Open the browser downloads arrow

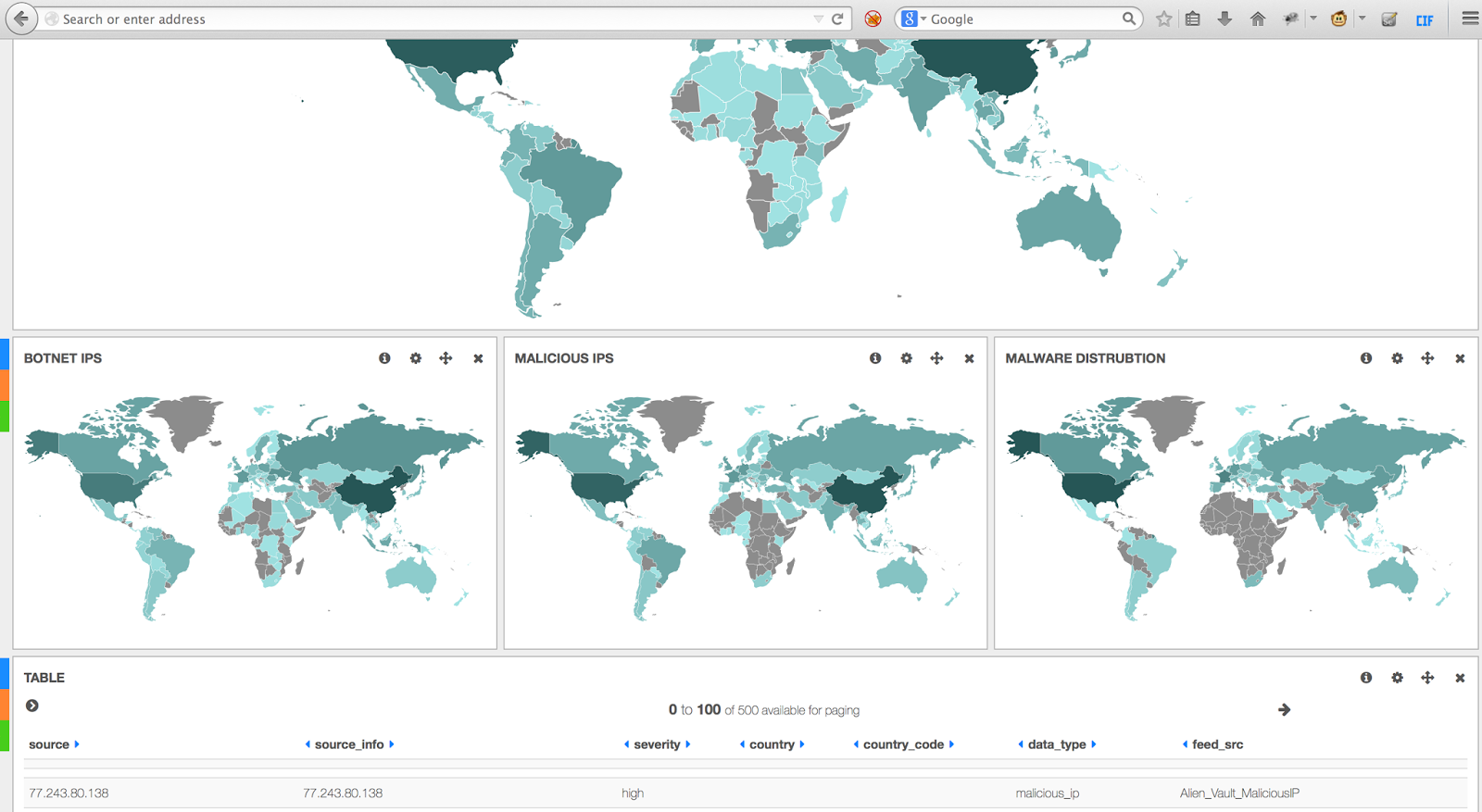[1225, 19]
